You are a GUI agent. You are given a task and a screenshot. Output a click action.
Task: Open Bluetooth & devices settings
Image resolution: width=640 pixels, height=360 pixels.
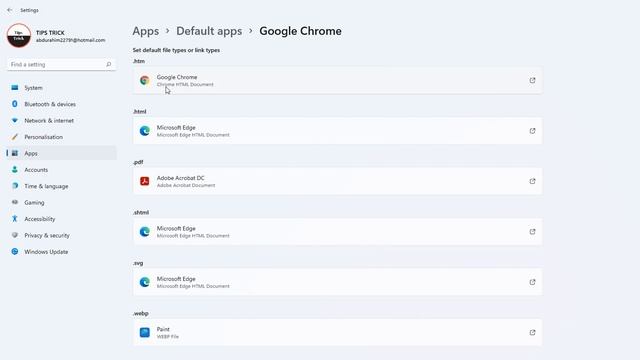pyautogui.click(x=62, y=104)
